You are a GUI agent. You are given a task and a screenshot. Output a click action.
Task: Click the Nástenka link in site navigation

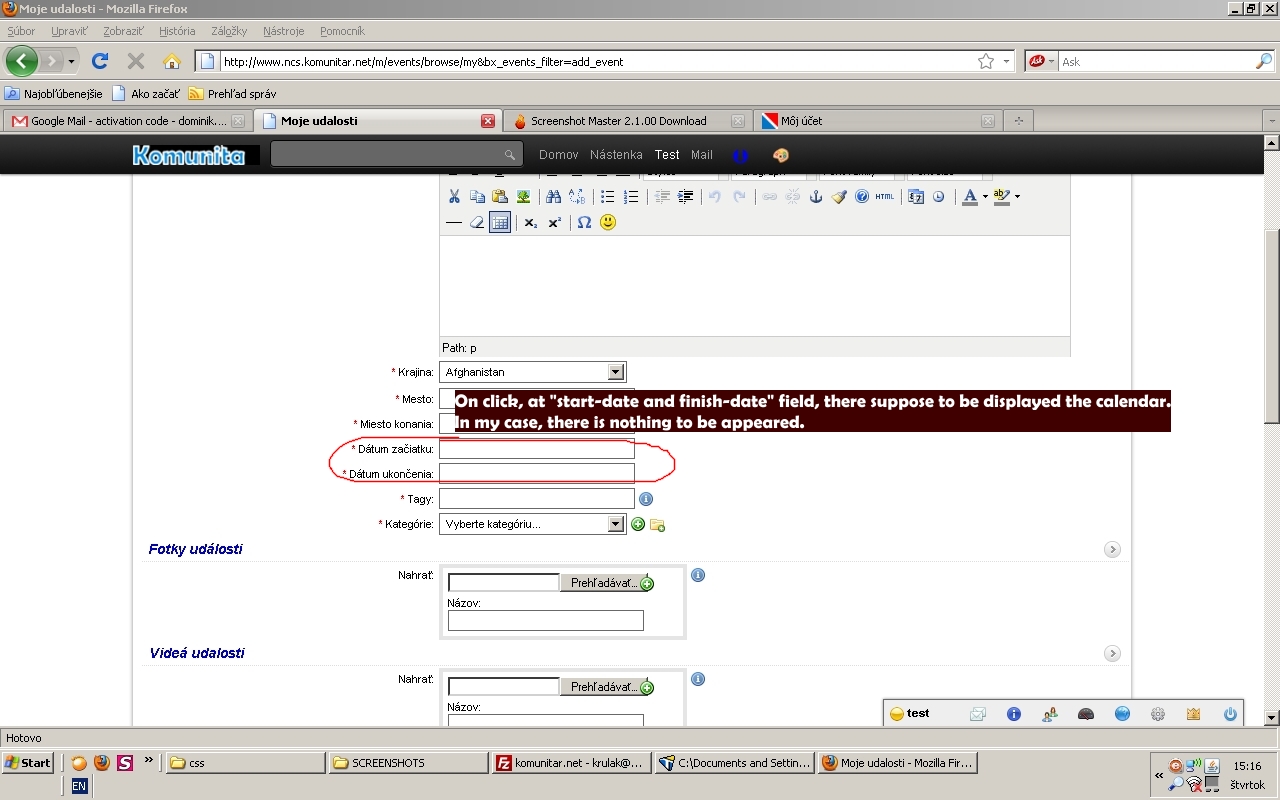point(616,155)
